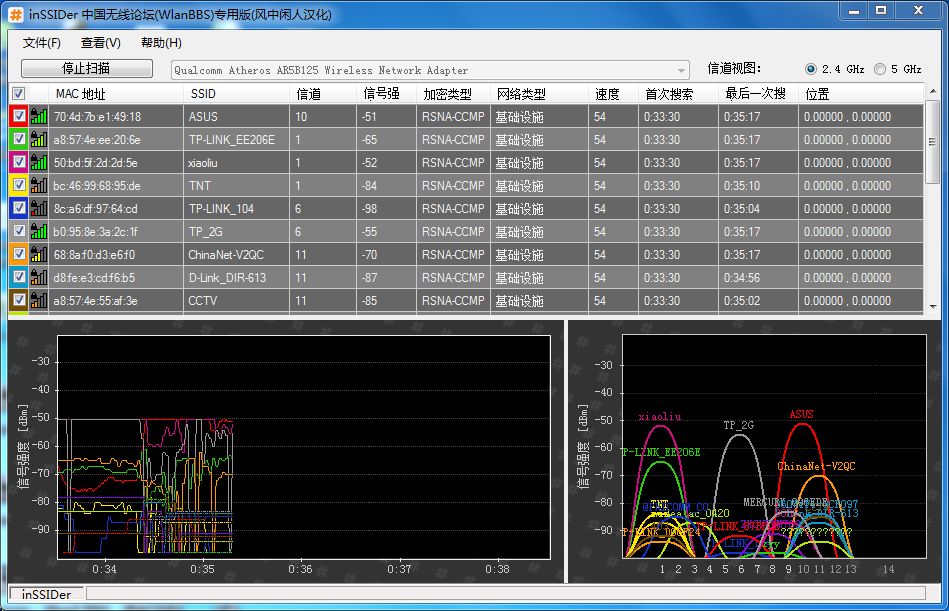Viewport: 949px width, 611px height.
Task: Select the inSSIDer tab at the bottom
Action: (47, 594)
